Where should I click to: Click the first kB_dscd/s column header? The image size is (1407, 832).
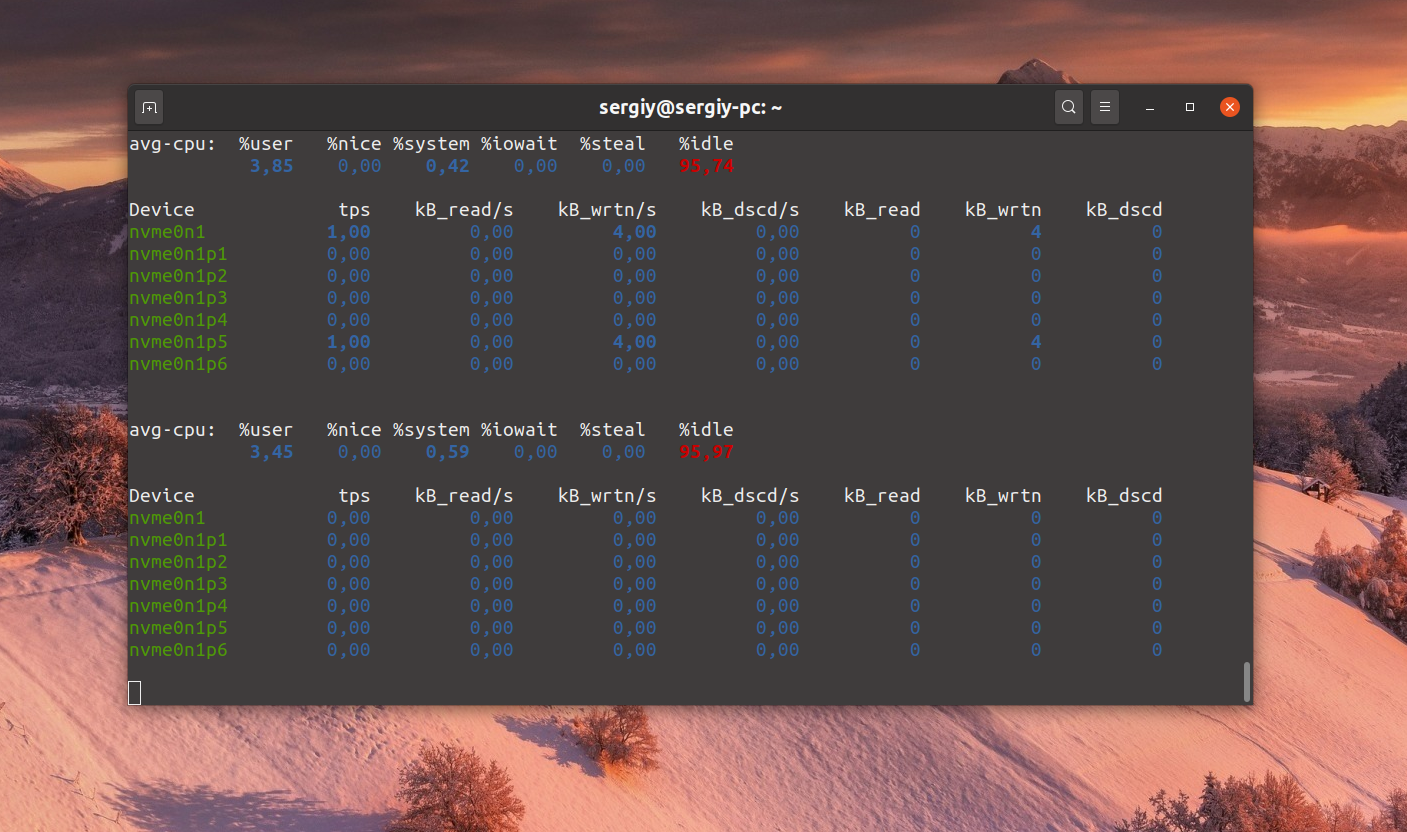[x=750, y=210]
